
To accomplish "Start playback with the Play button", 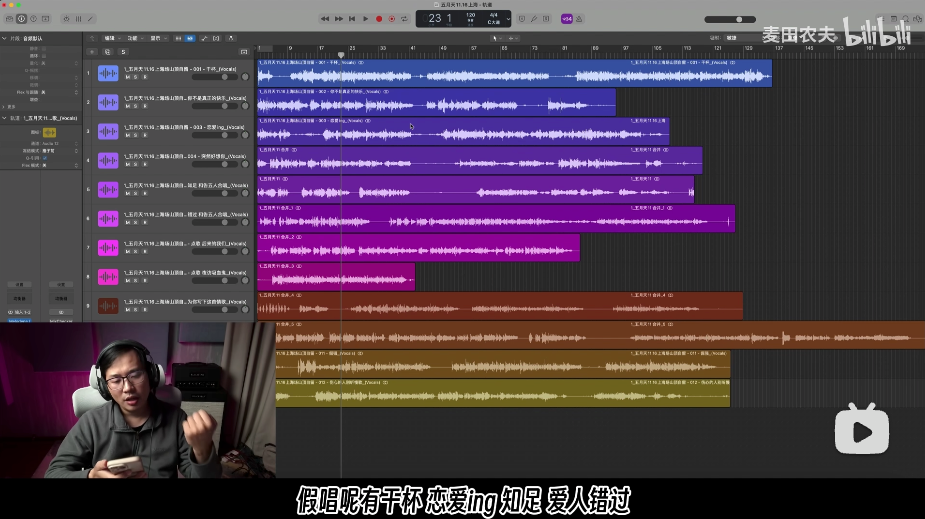I will [x=365, y=19].
